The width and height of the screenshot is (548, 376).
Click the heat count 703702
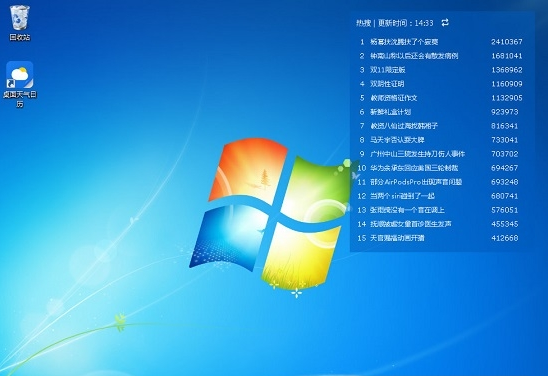pos(505,154)
